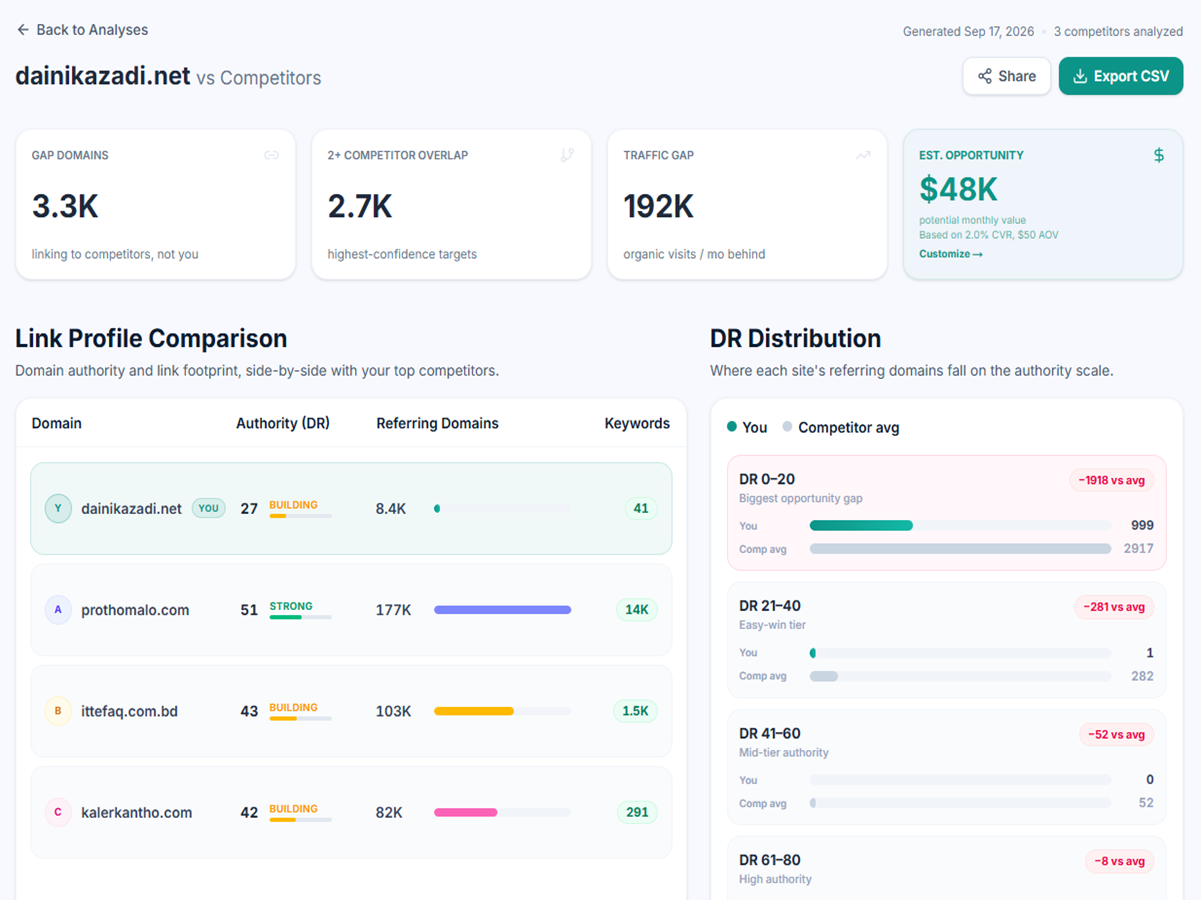Click the 2.7K competitor overlap value
Screen dimensions: 1201x900
pyautogui.click(x=360, y=206)
